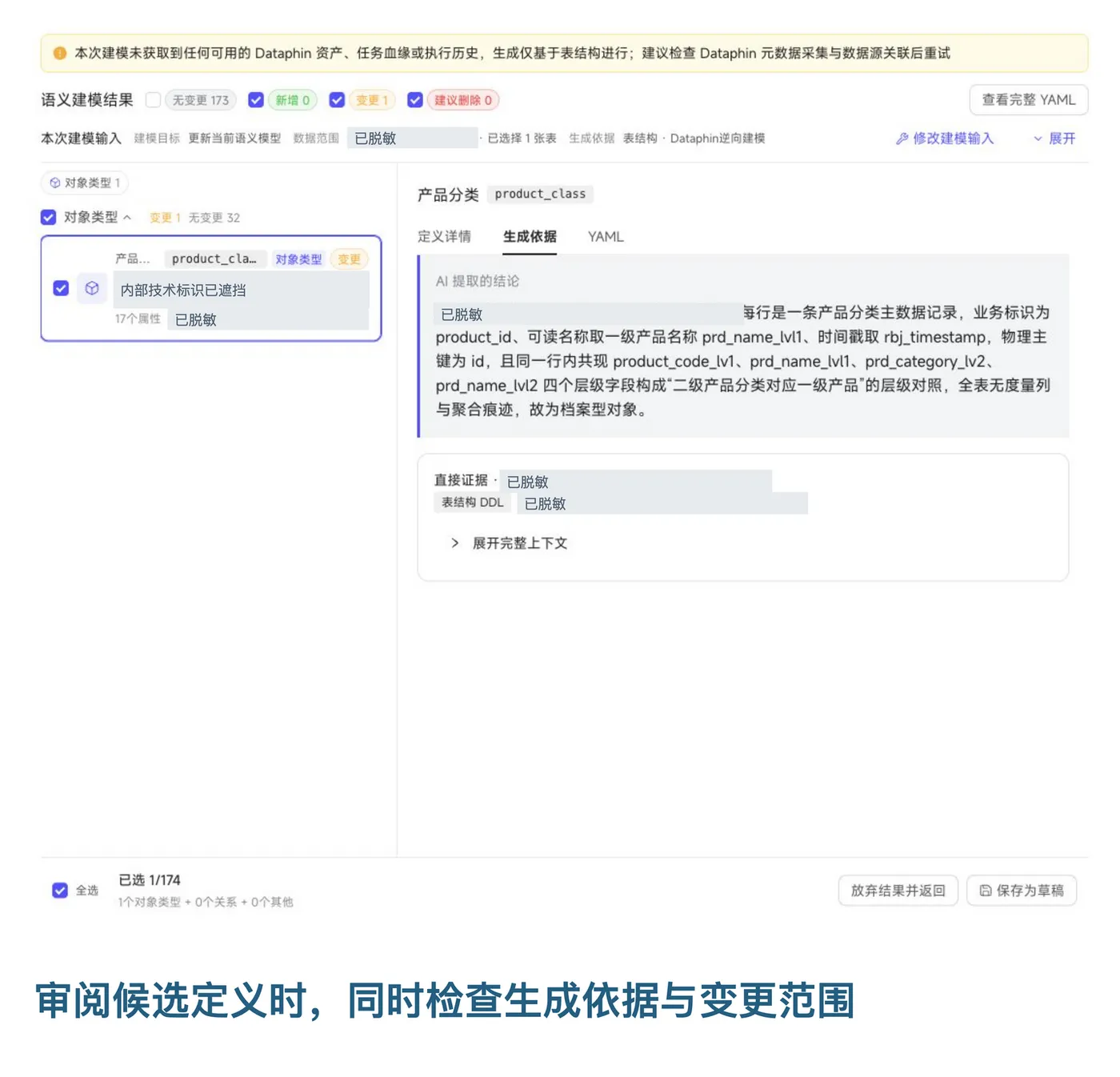1120x1077 pixels.
Task: Click the cube icon in 对象类型 1 chip
Action: click(x=55, y=183)
